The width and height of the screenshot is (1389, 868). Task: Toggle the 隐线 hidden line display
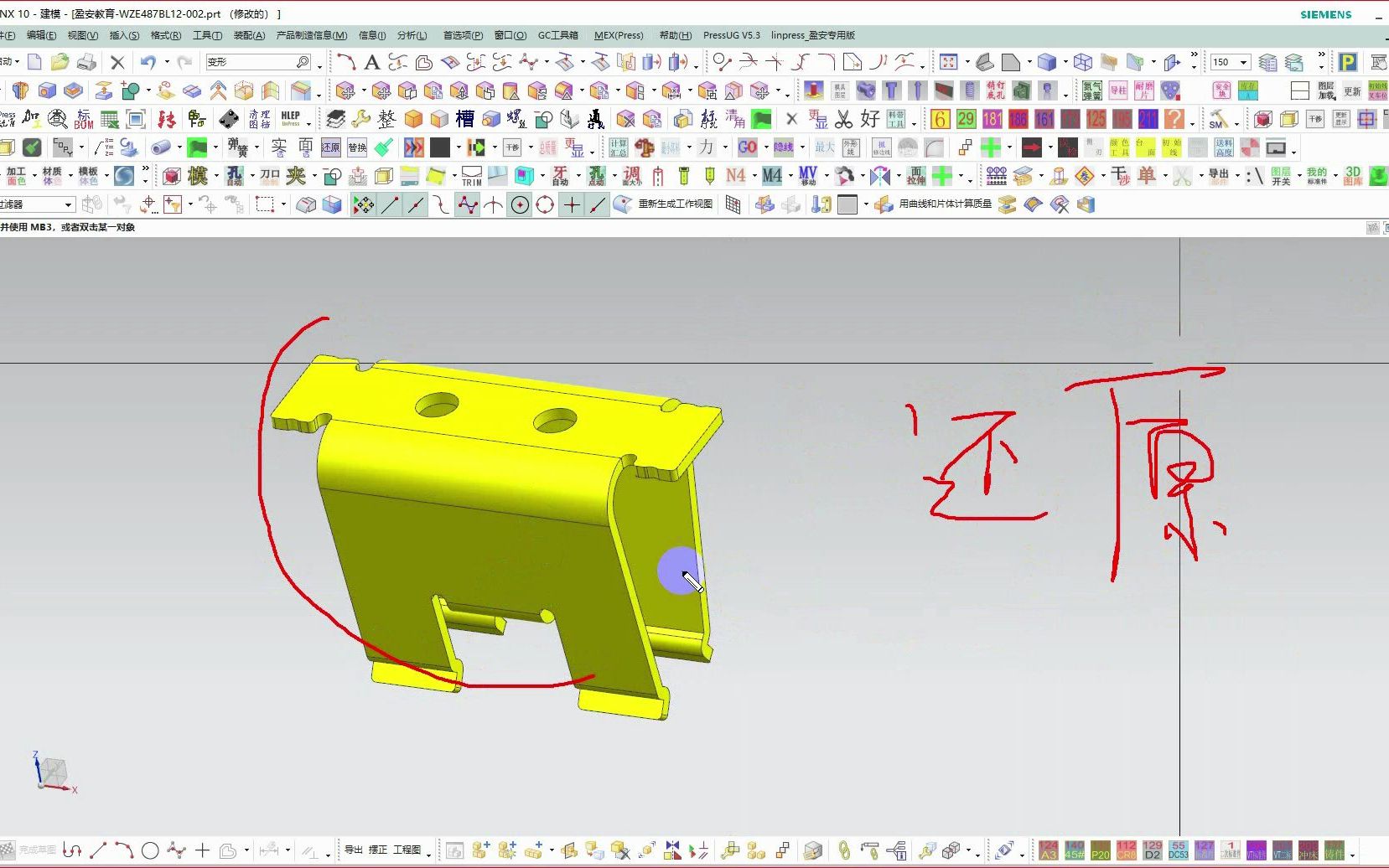(x=783, y=147)
